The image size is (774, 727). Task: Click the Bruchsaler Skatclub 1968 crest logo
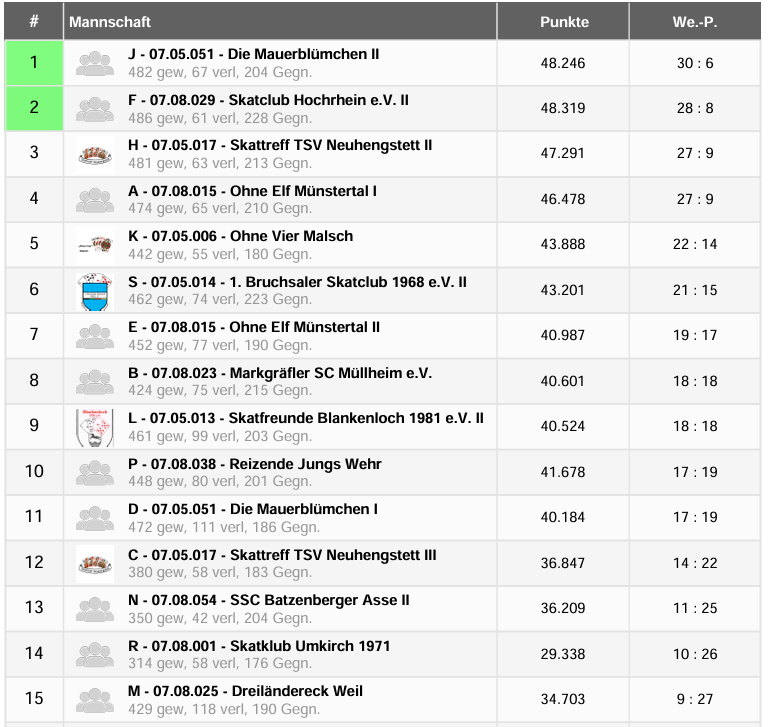[x=95, y=291]
